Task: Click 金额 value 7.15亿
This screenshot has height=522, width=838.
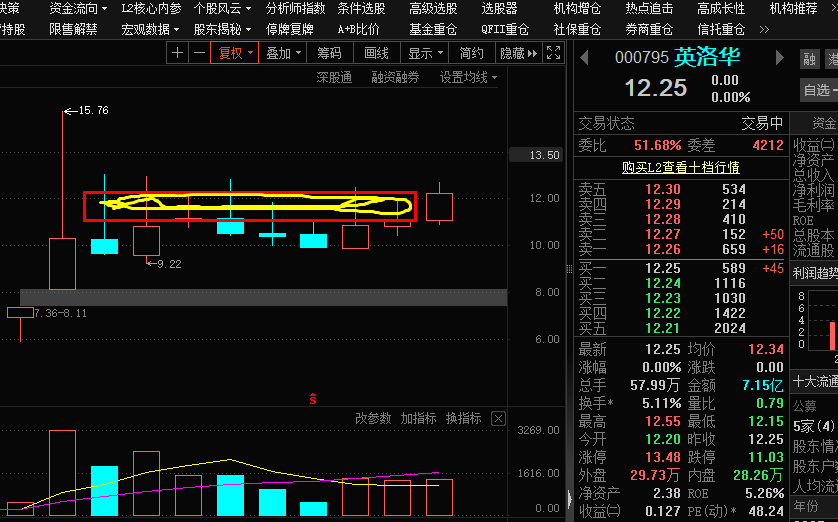Action: point(763,385)
